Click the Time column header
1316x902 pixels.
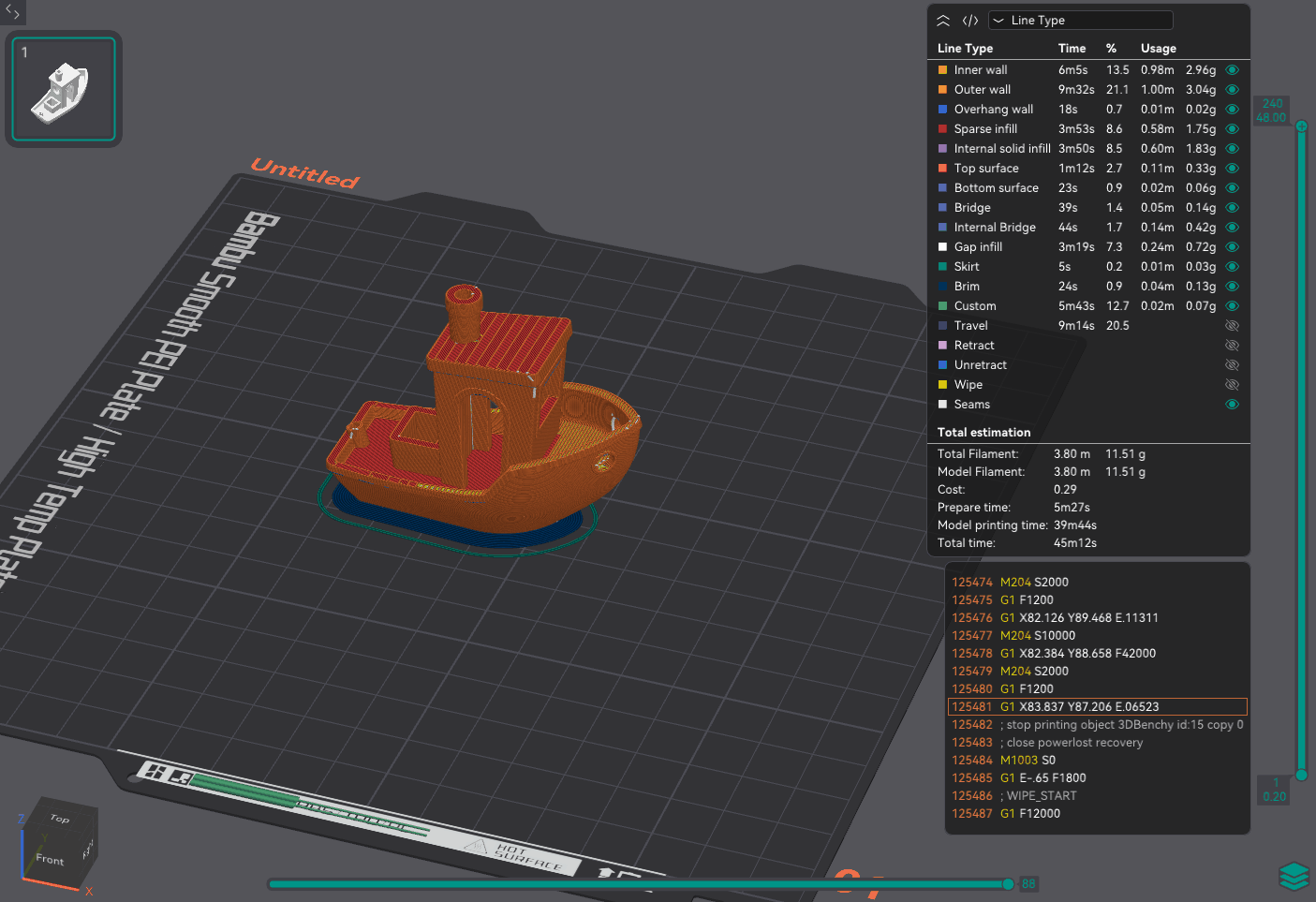1072,49
